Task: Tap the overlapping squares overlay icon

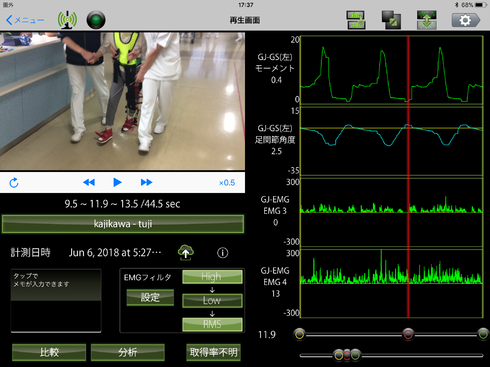Action: click(391, 20)
